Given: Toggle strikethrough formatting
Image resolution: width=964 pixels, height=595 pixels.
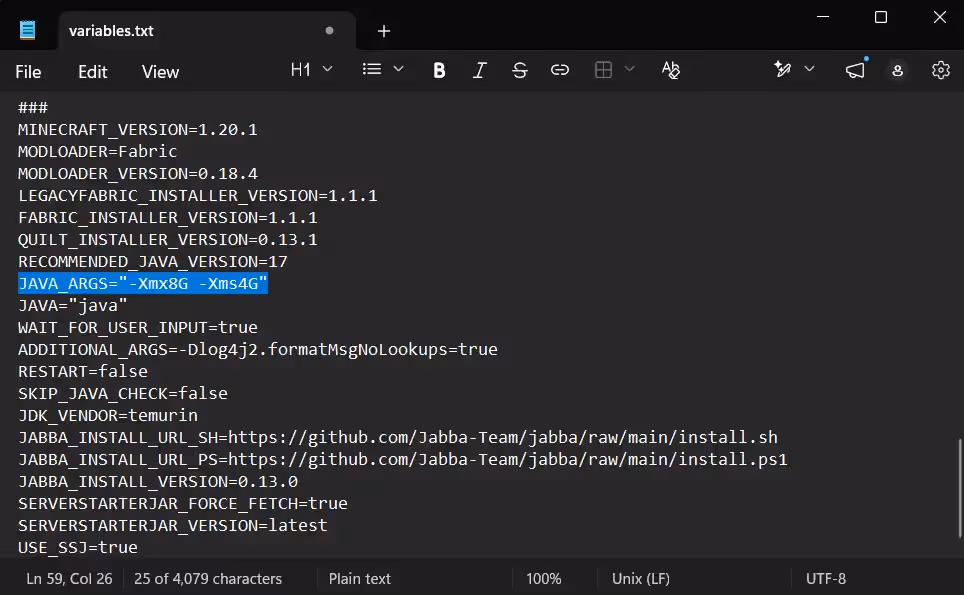Looking at the screenshot, I should tap(520, 70).
